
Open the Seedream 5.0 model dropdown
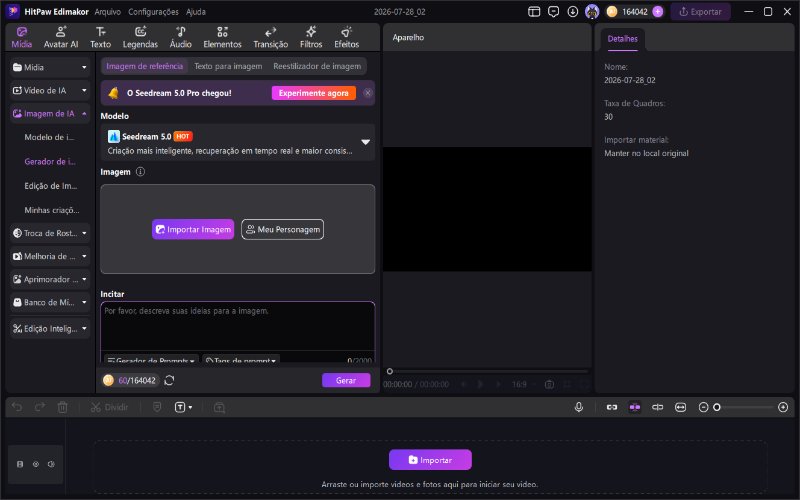click(237, 142)
